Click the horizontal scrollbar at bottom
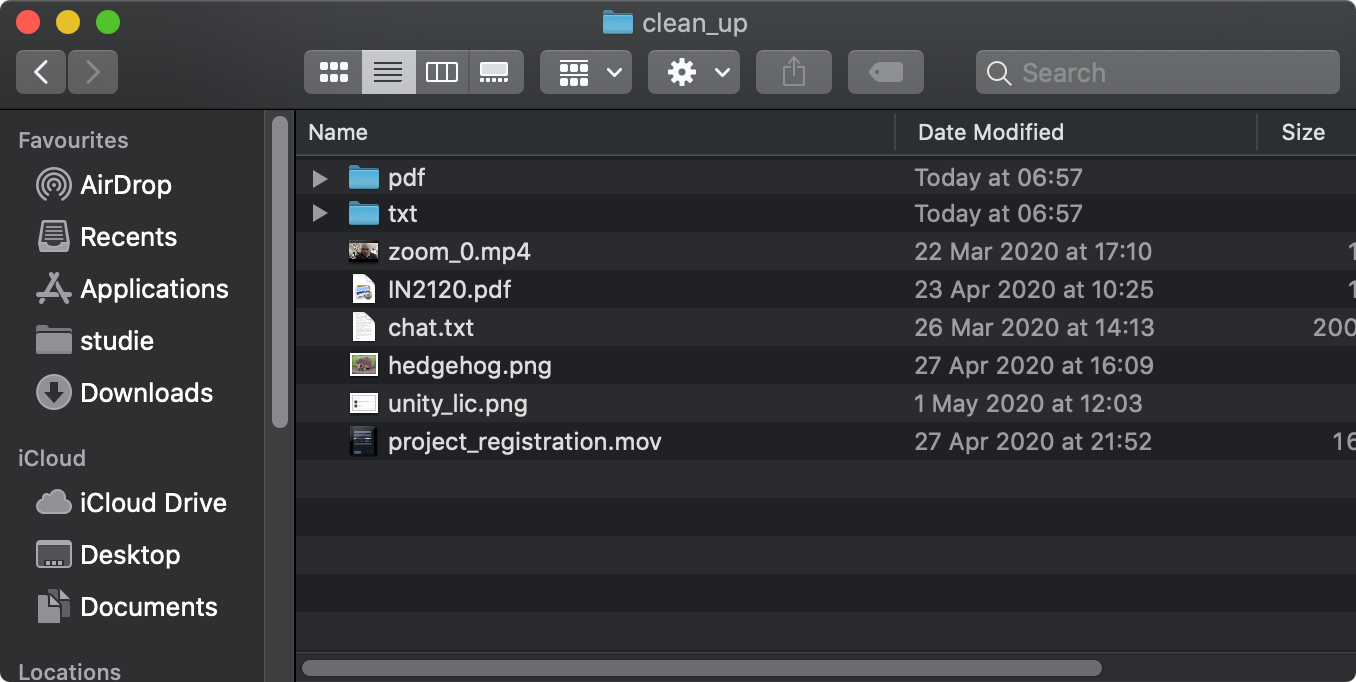 pyautogui.click(x=702, y=667)
